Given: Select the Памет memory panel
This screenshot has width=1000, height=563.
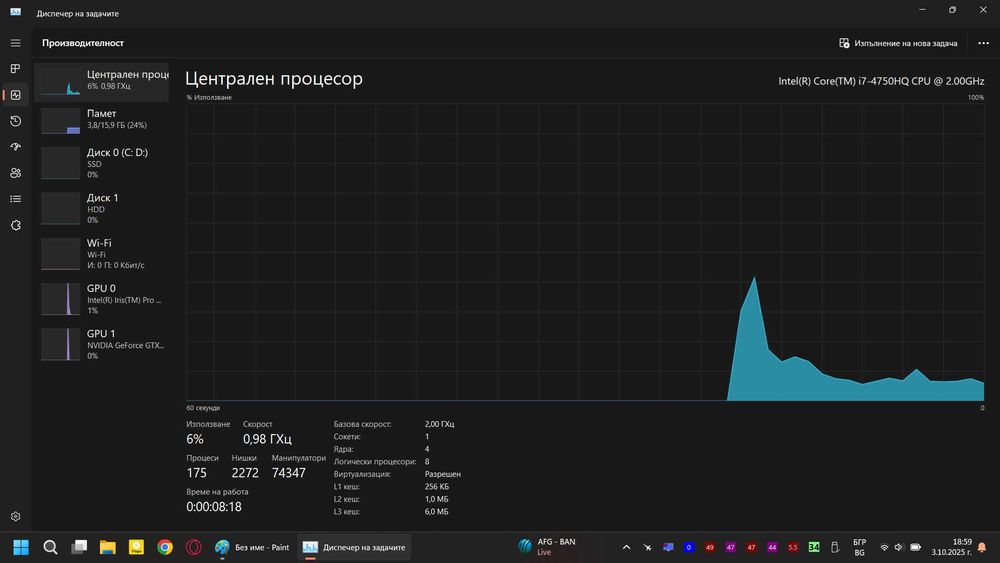Looking at the screenshot, I should click(x=102, y=120).
